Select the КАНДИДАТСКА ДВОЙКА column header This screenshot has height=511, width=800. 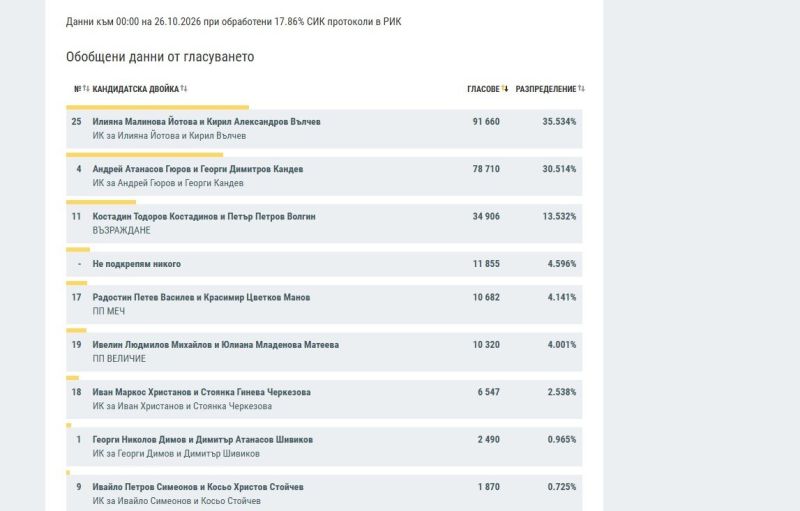click(136, 89)
